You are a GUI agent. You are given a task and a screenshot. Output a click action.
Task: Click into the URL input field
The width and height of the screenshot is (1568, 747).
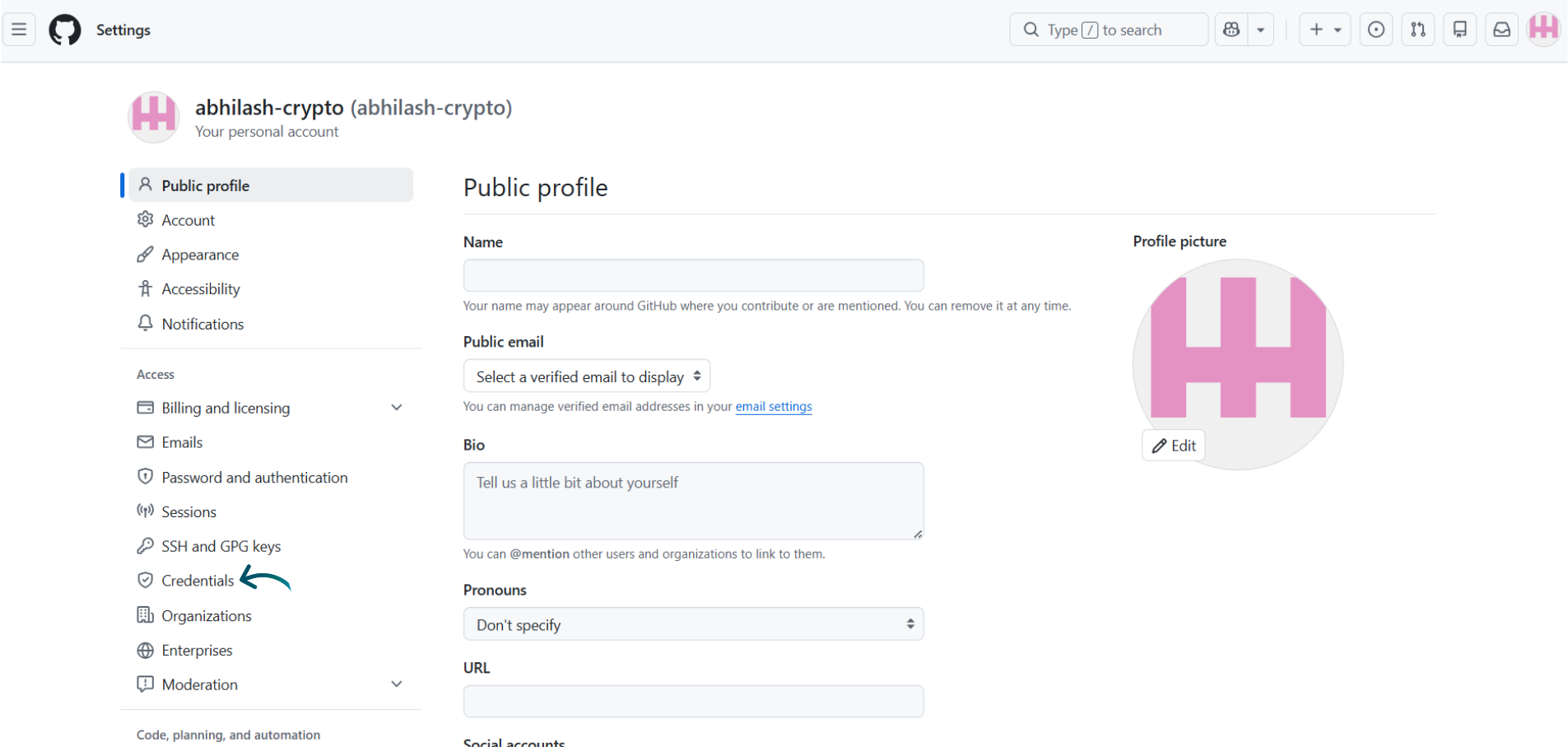(693, 701)
